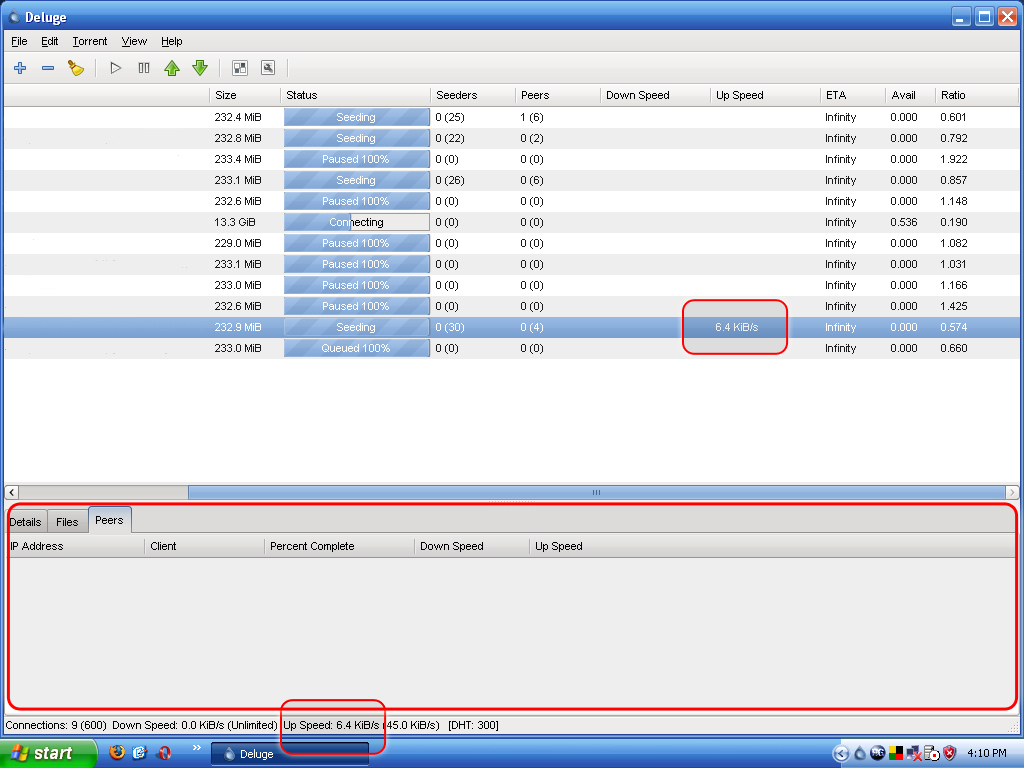This screenshot has height=768, width=1024.
Task: Click the DHT: 300 status bar entry
Action: [x=473, y=726]
